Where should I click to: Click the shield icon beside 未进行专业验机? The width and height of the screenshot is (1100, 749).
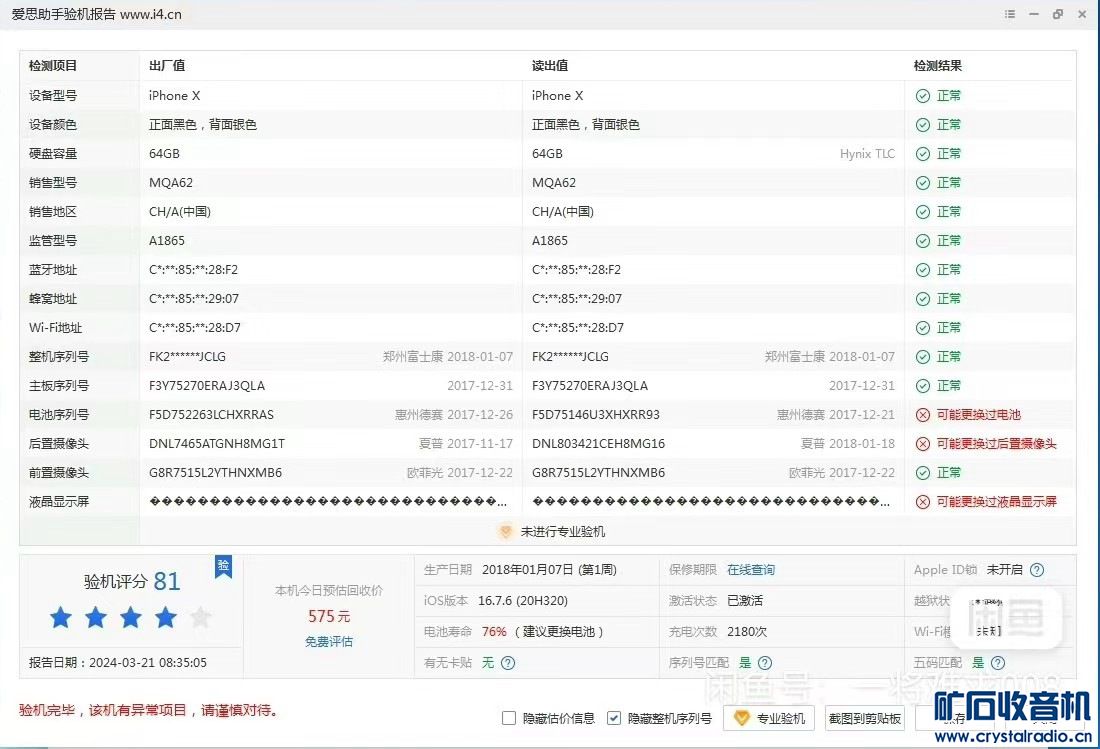pos(504,532)
